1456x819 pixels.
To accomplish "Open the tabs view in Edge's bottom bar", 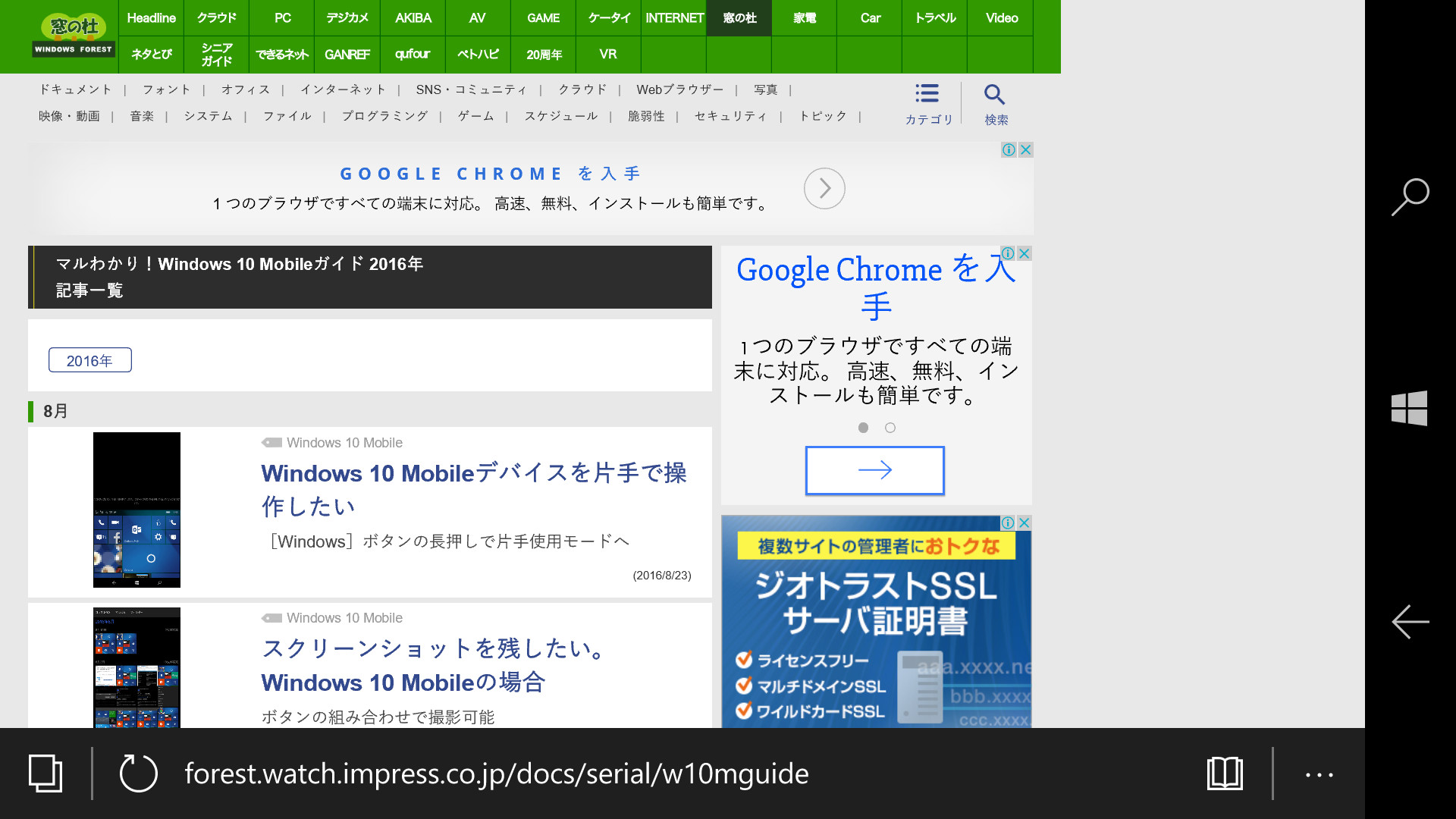I will click(x=44, y=773).
